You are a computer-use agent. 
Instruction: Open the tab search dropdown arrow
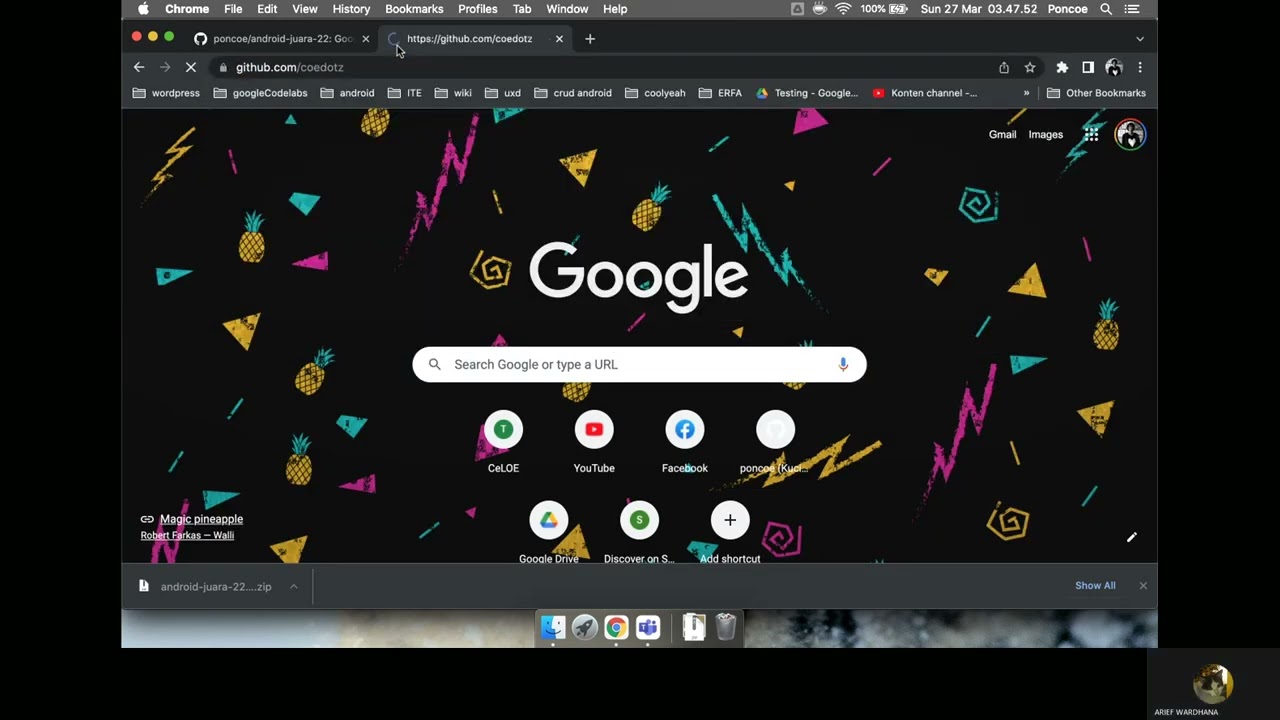tap(1140, 39)
